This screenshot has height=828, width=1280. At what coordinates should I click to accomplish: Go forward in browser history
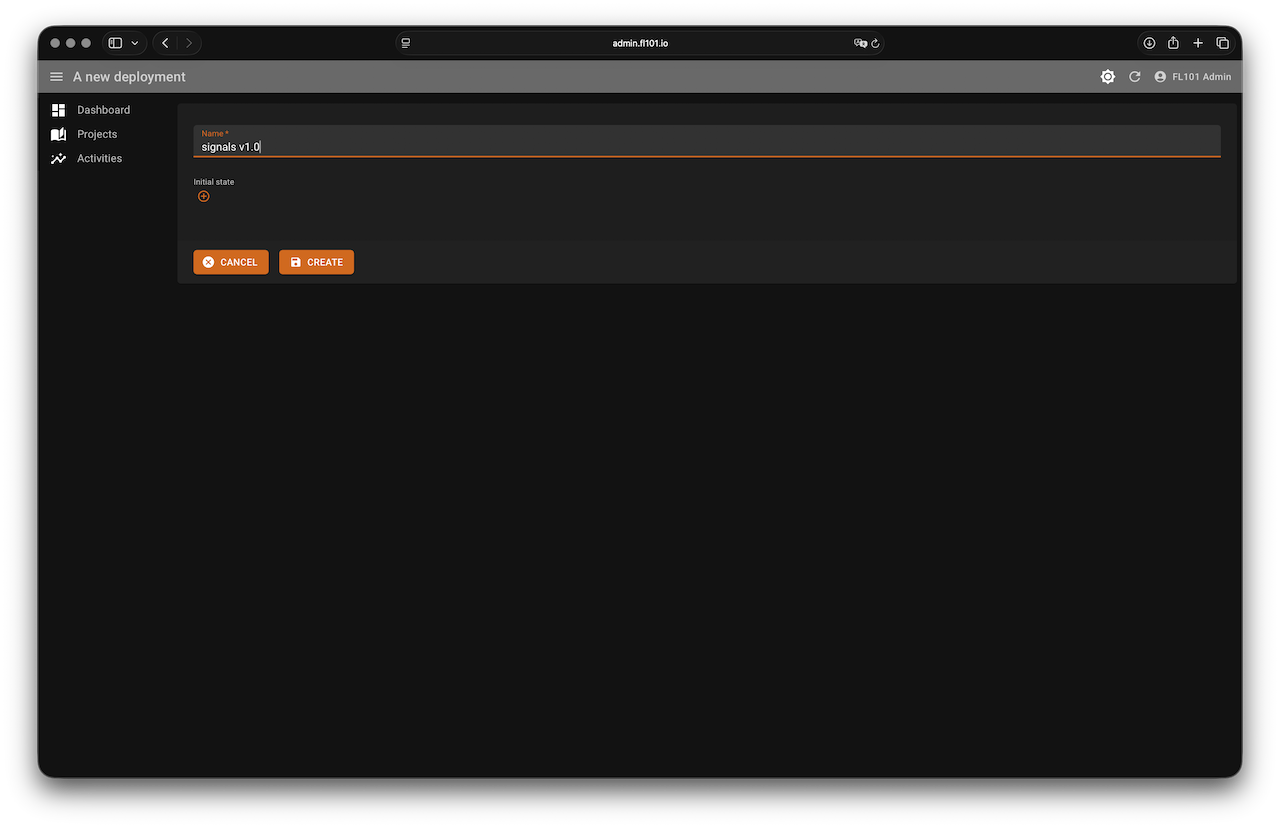[x=189, y=43]
